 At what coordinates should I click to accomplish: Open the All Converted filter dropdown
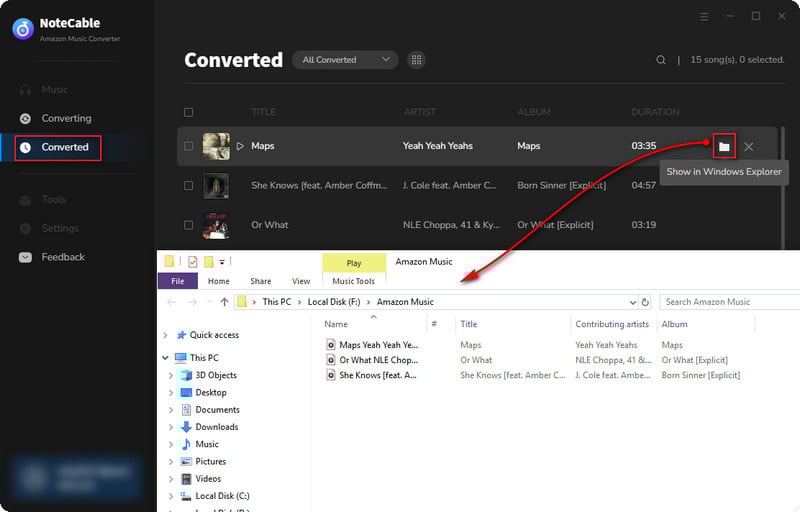345,60
